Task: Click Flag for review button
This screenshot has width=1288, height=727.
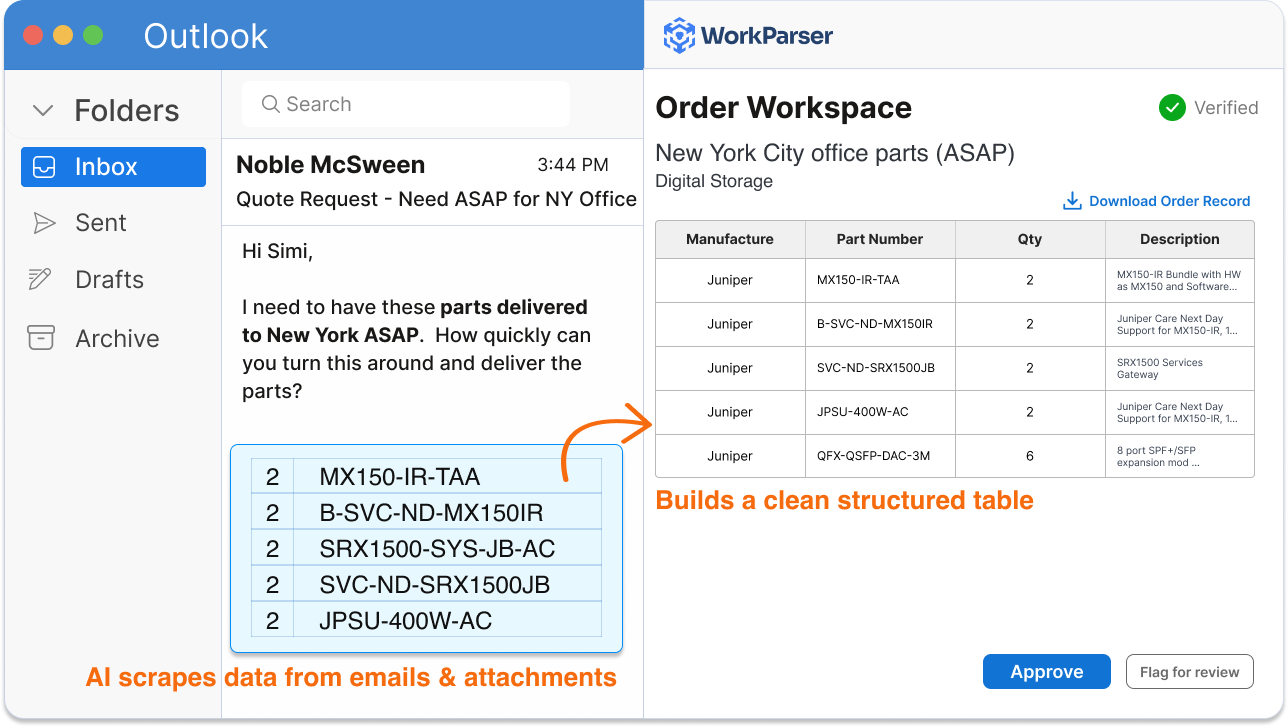Action: [x=1189, y=672]
